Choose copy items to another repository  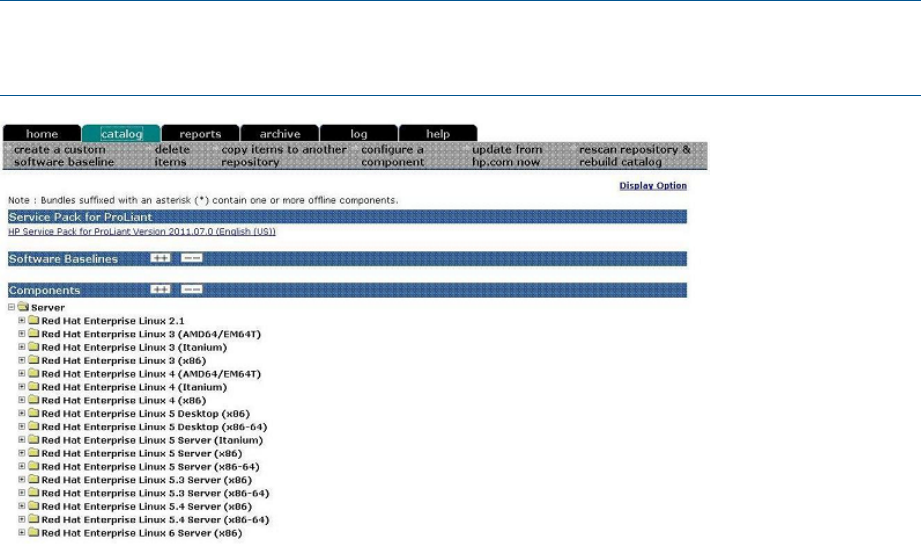(x=284, y=156)
